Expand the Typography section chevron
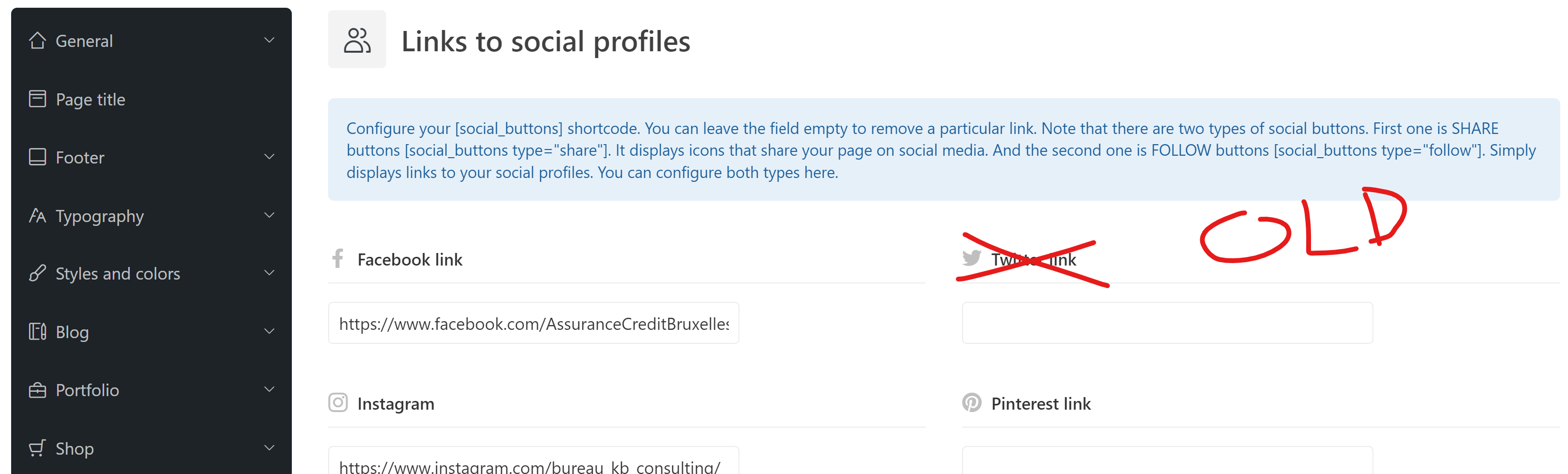This screenshot has width=1568, height=474. click(269, 215)
